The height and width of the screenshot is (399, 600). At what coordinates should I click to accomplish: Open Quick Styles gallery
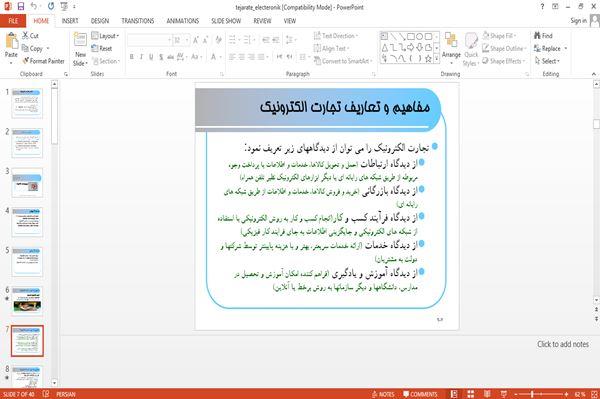tap(471, 49)
